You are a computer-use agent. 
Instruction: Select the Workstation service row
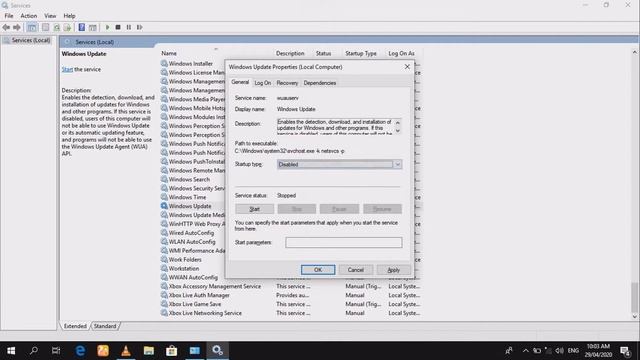(184, 269)
